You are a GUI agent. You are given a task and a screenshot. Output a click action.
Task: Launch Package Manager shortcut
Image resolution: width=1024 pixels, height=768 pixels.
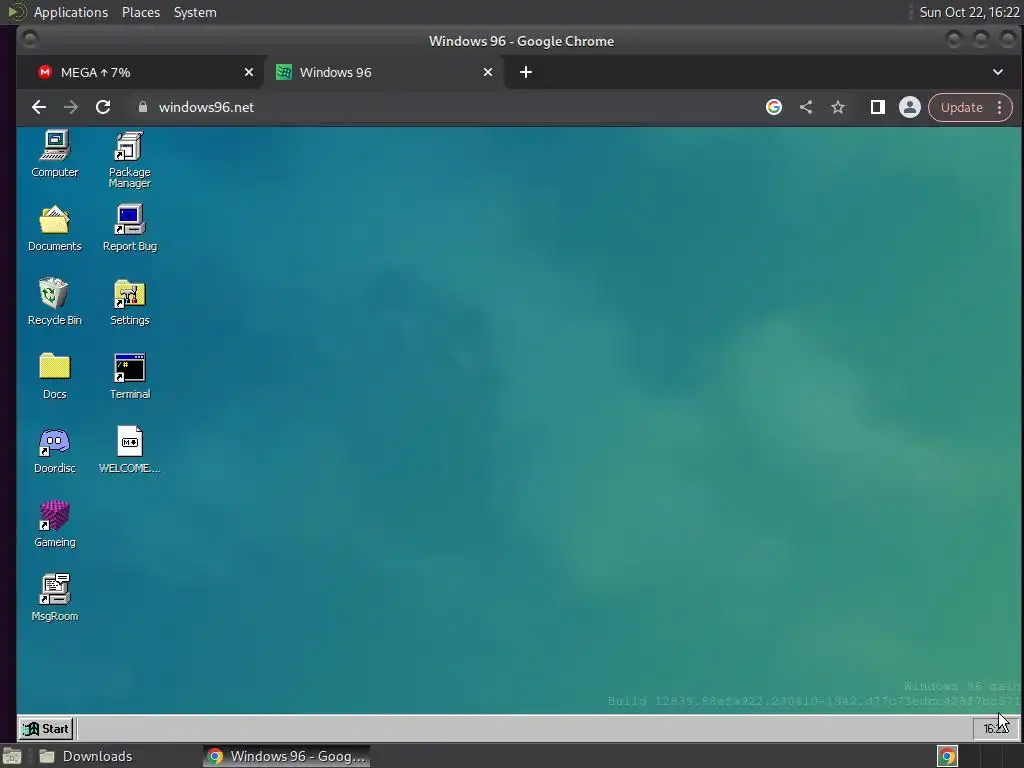coord(129,159)
